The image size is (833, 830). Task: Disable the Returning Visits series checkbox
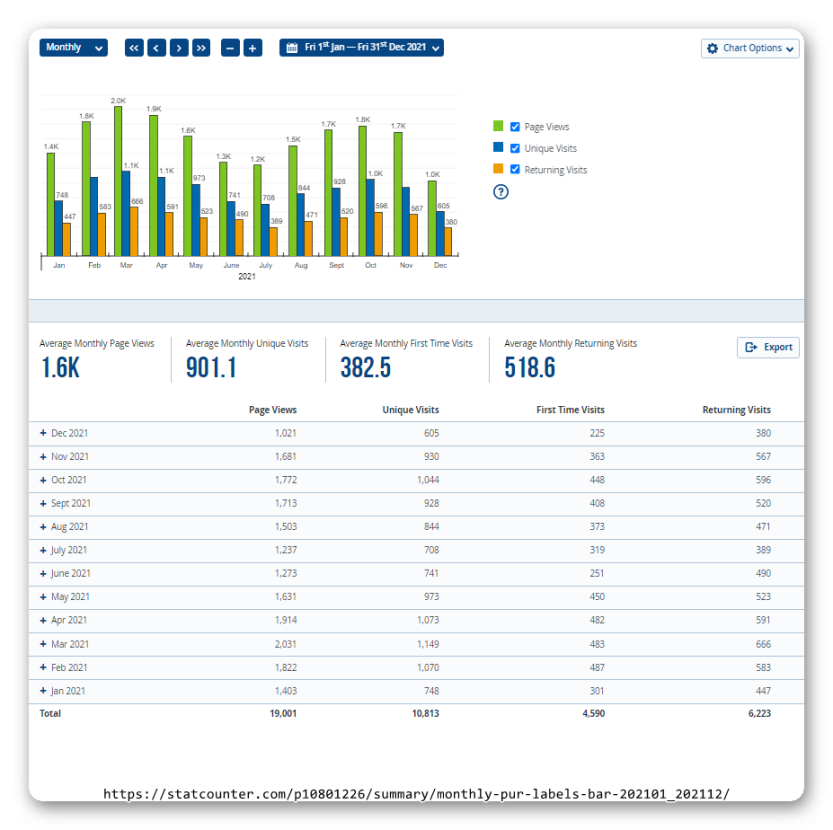pyautogui.click(x=515, y=170)
